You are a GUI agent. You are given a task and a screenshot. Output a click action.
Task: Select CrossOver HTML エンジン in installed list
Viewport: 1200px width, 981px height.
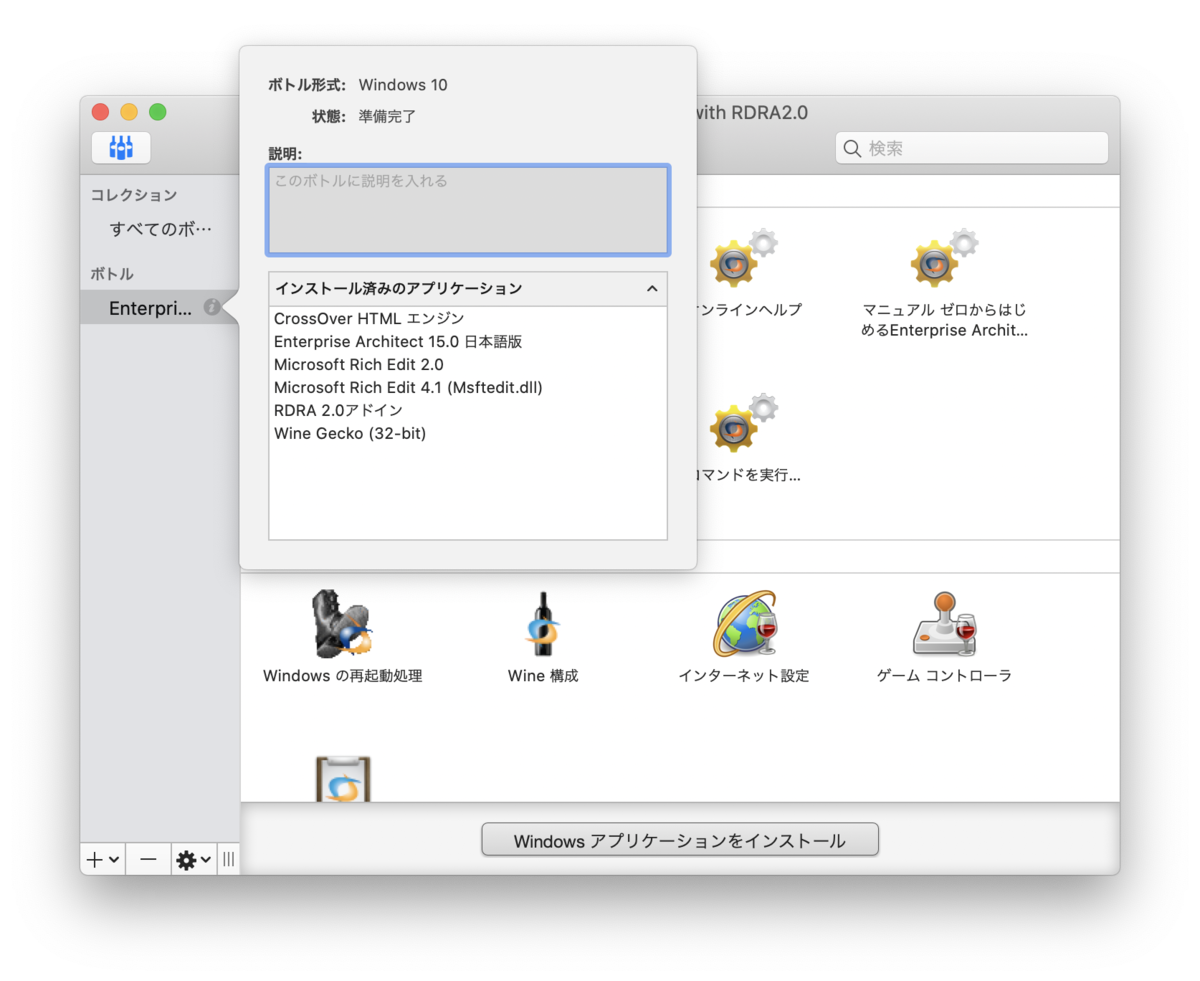coord(369,318)
